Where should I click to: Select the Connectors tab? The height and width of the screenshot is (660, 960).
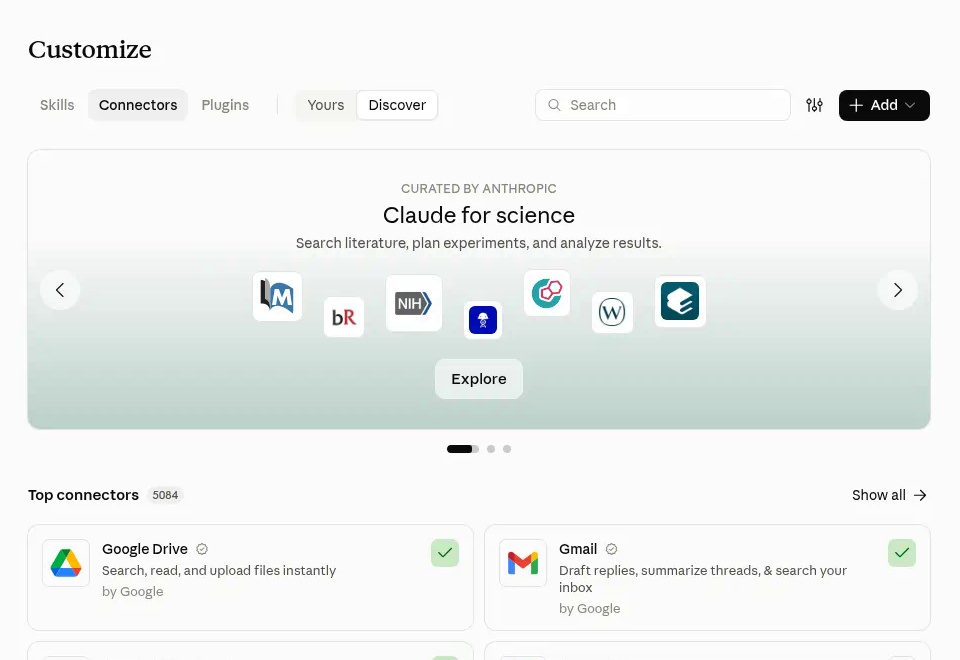(138, 105)
